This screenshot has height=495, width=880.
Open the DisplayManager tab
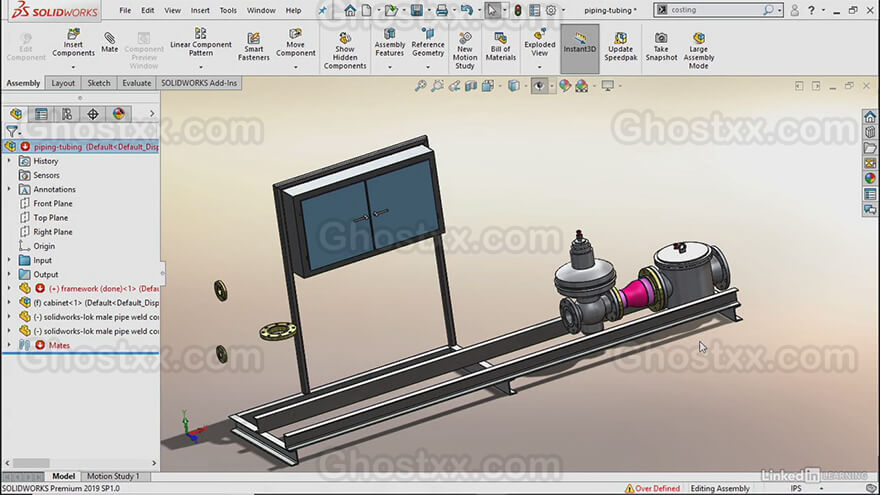click(x=118, y=114)
